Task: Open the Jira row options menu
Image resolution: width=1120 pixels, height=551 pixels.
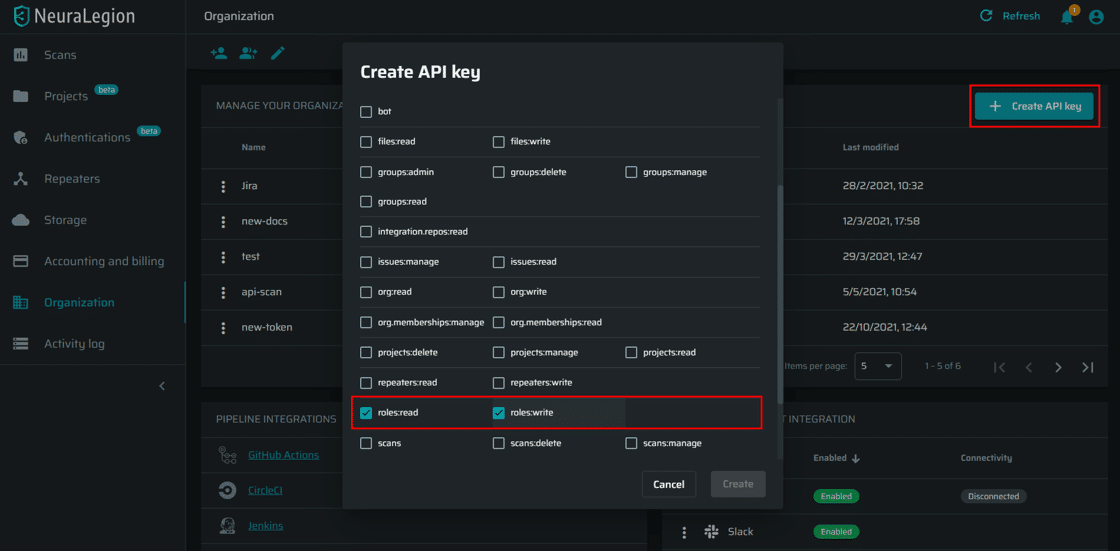Action: (224, 186)
